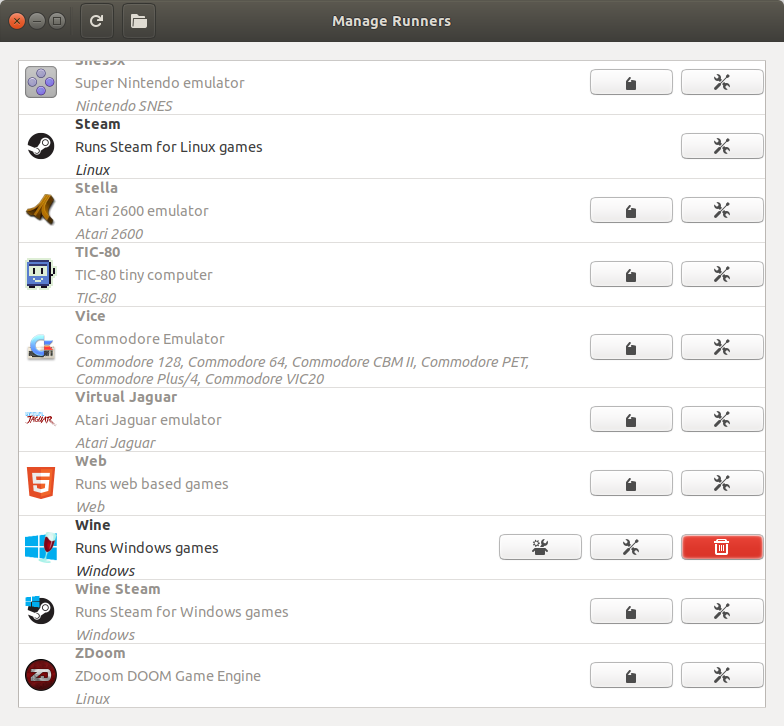
Task: Refresh the runners list
Action: (x=96, y=21)
